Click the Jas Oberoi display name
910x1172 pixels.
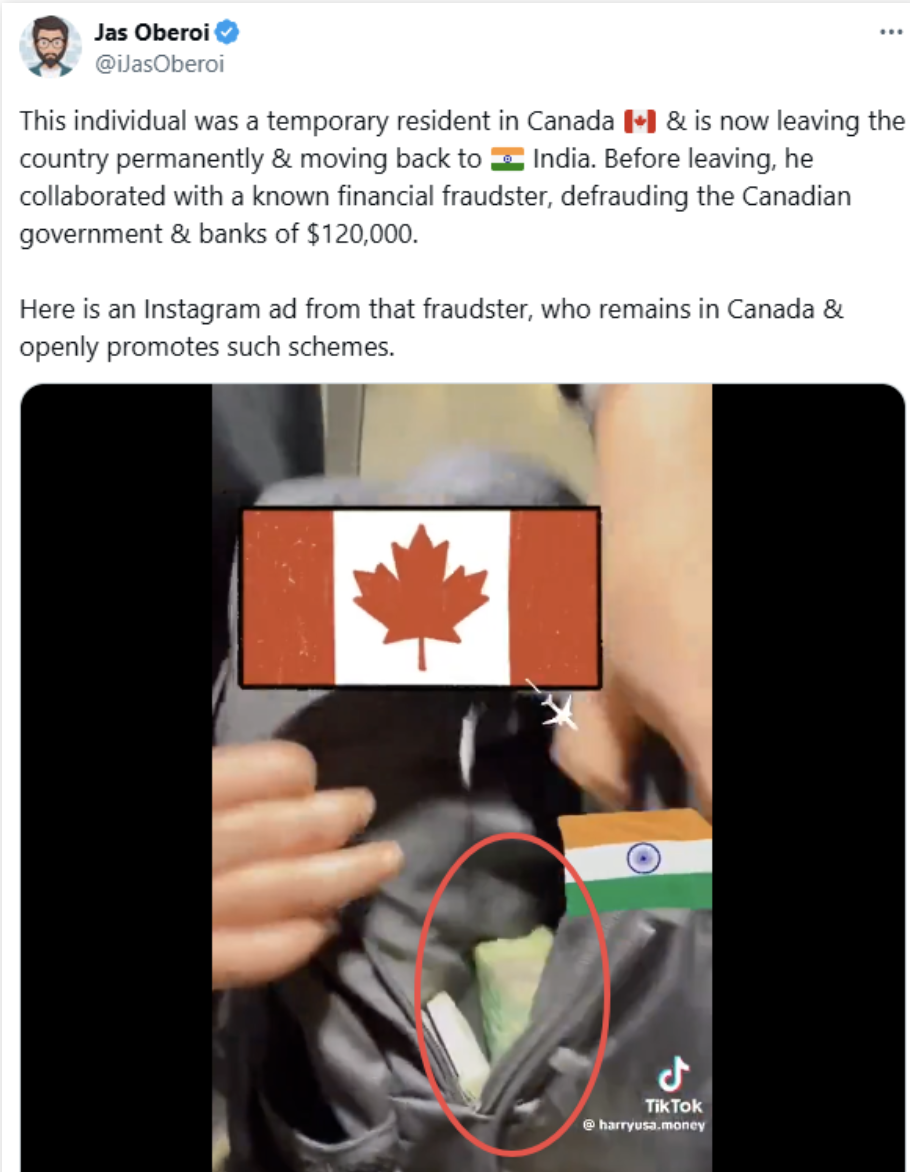(x=152, y=32)
